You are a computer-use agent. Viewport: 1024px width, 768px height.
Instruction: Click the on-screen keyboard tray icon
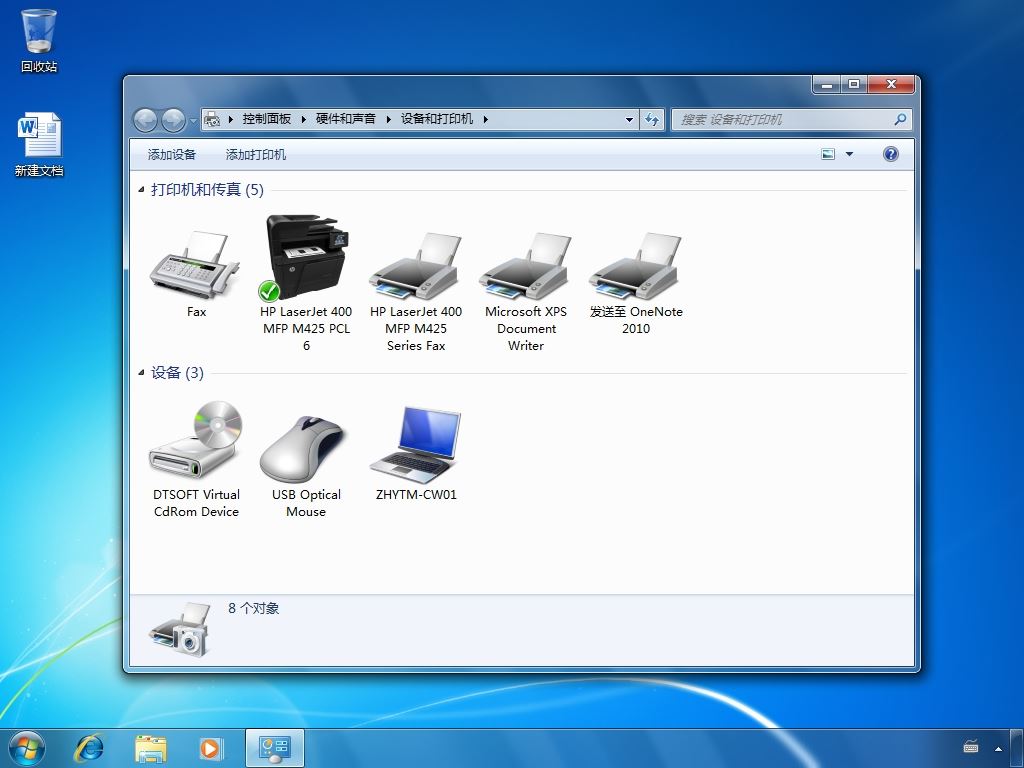(971, 746)
